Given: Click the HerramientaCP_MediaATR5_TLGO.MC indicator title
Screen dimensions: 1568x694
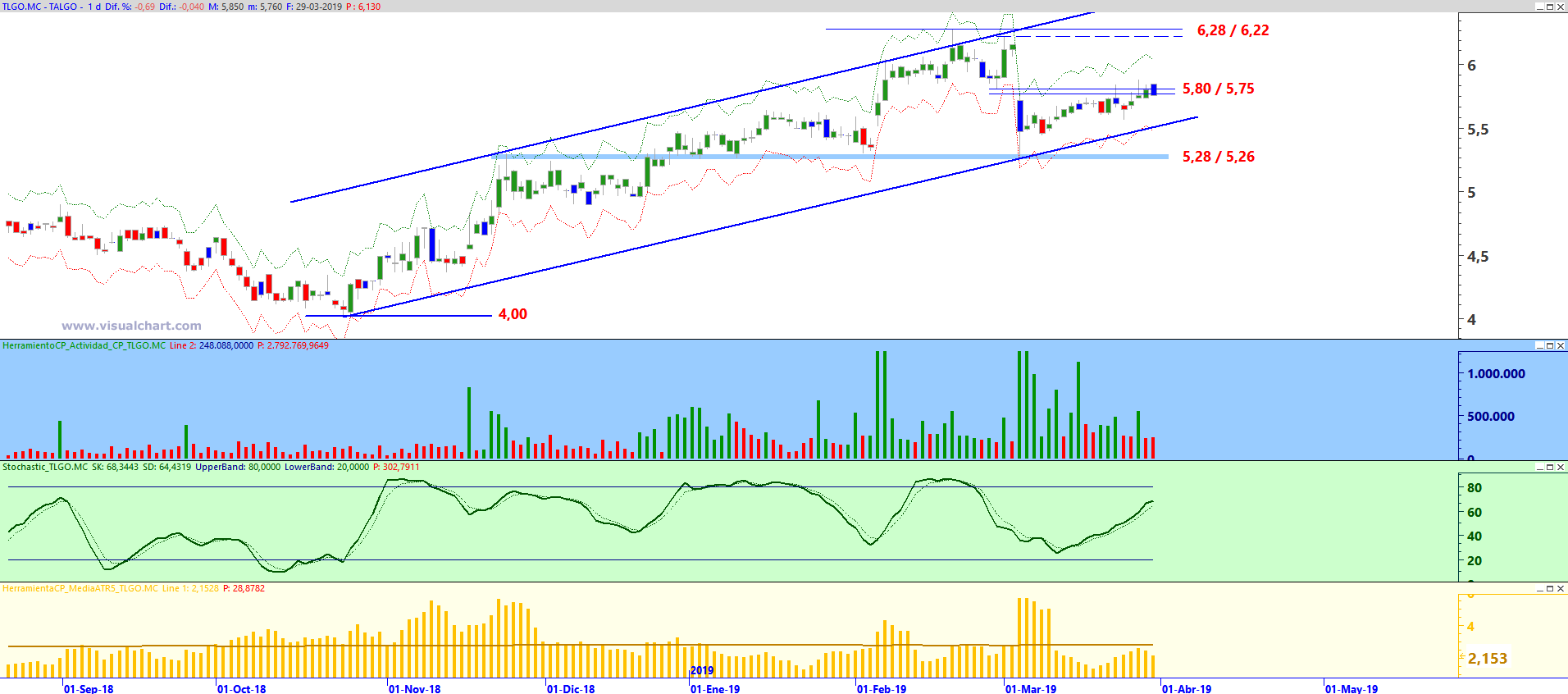Looking at the screenshot, I should (x=80, y=589).
